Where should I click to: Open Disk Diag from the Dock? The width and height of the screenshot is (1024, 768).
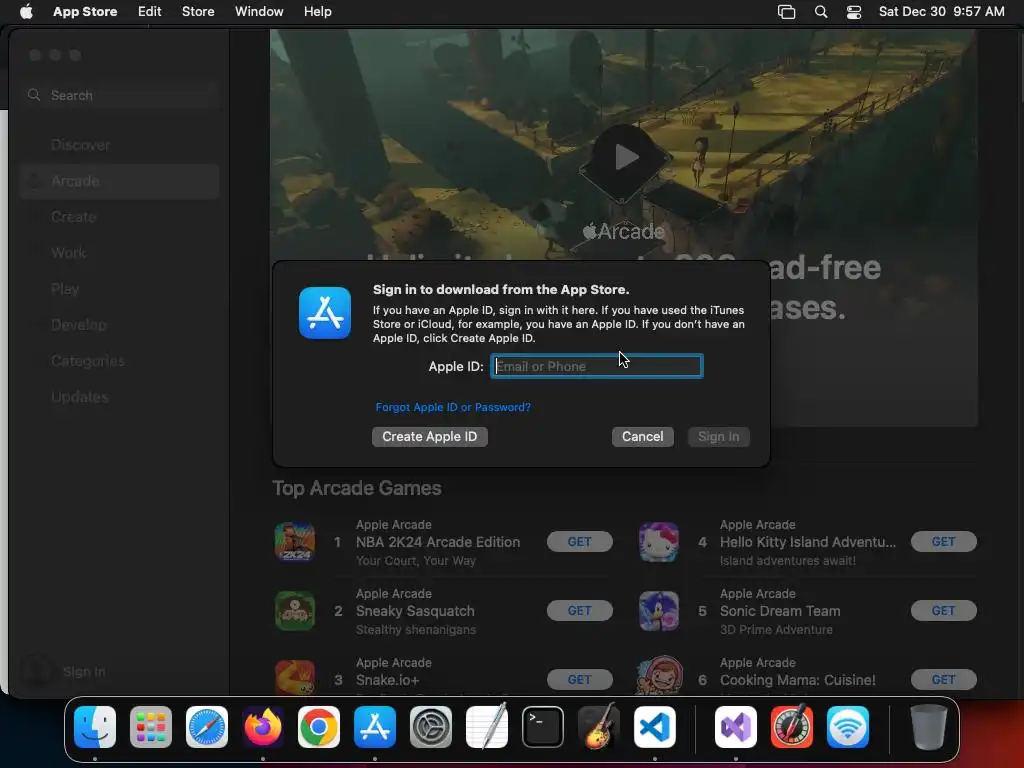tap(792, 727)
